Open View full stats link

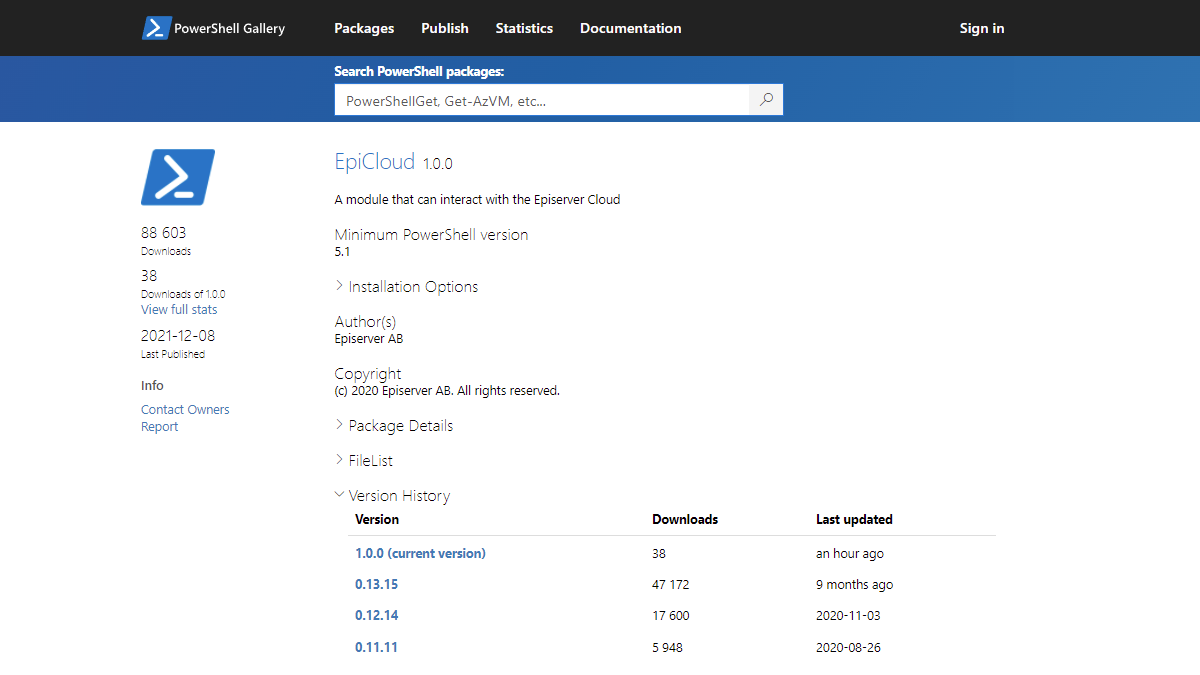(x=179, y=310)
